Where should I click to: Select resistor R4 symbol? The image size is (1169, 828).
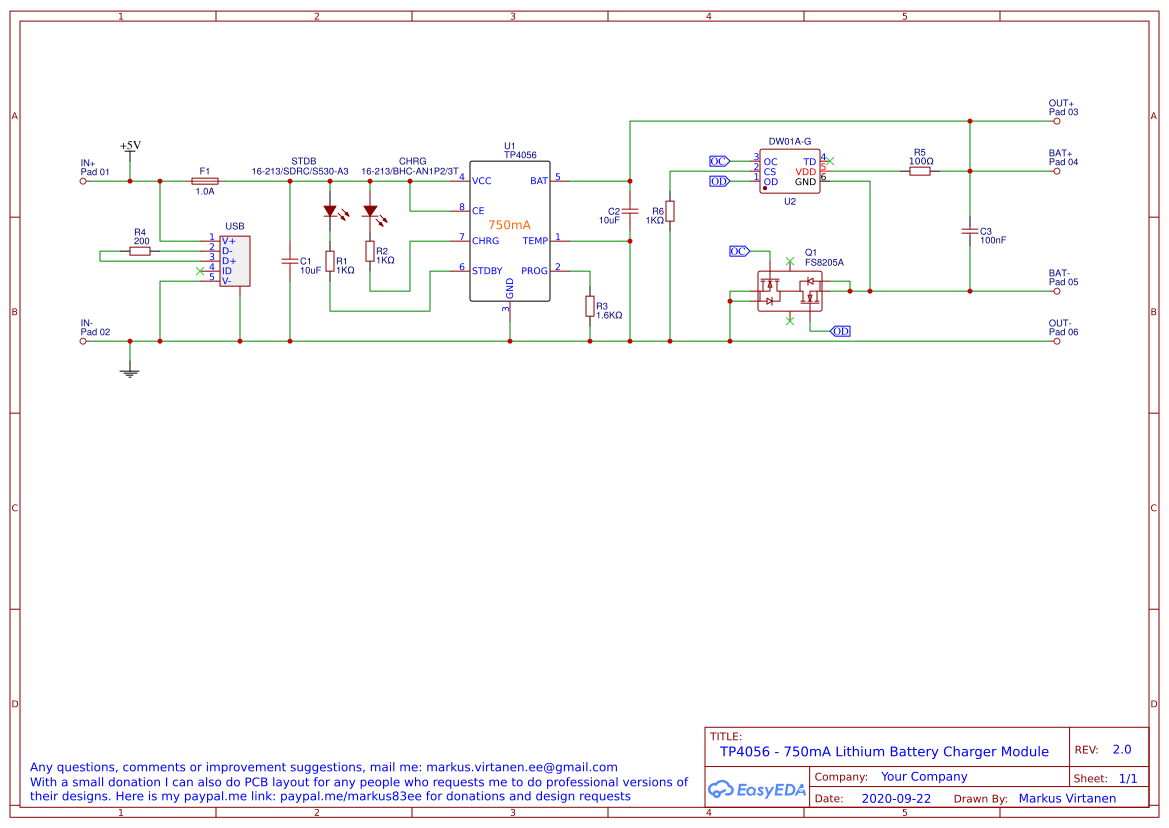pyautogui.click(x=140, y=251)
